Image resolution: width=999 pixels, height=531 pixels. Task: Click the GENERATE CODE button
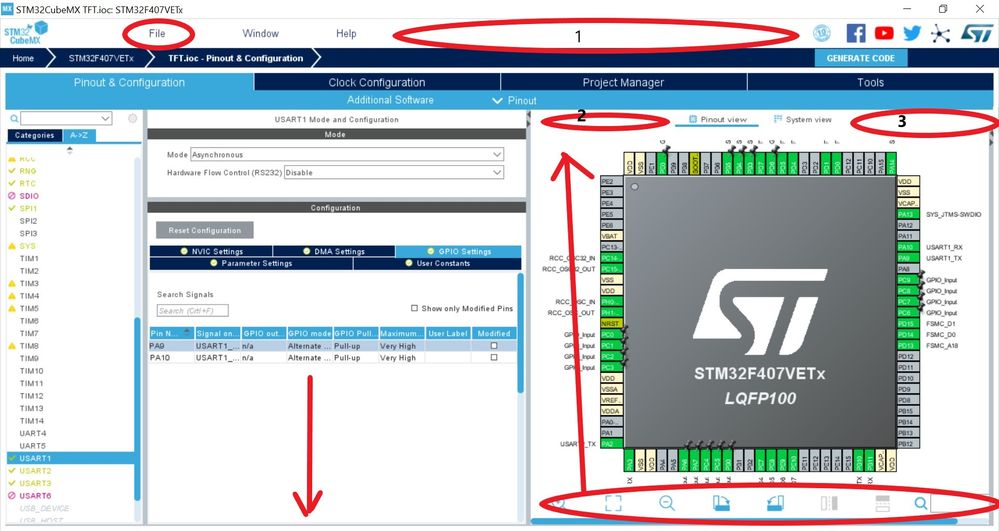click(861, 58)
